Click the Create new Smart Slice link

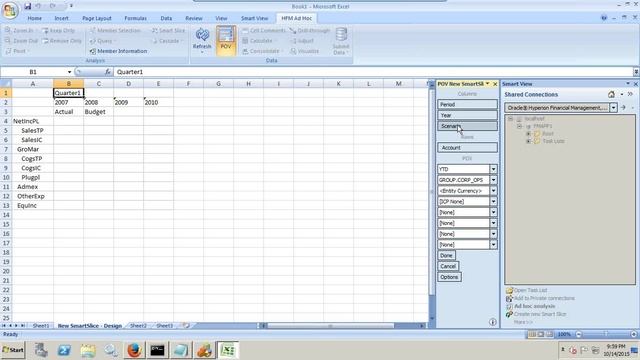(x=540, y=314)
